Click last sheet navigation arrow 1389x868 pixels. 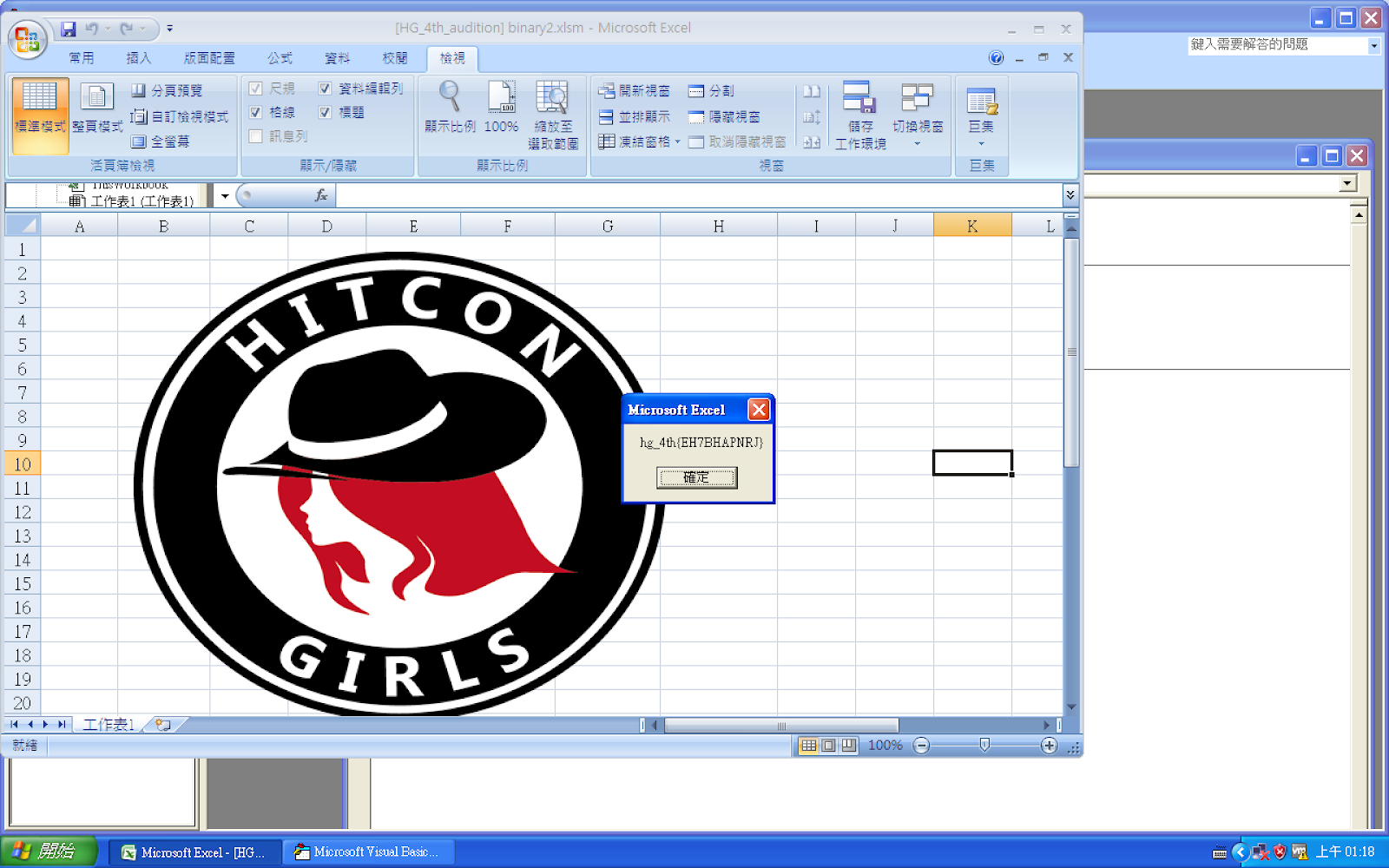click(x=62, y=724)
